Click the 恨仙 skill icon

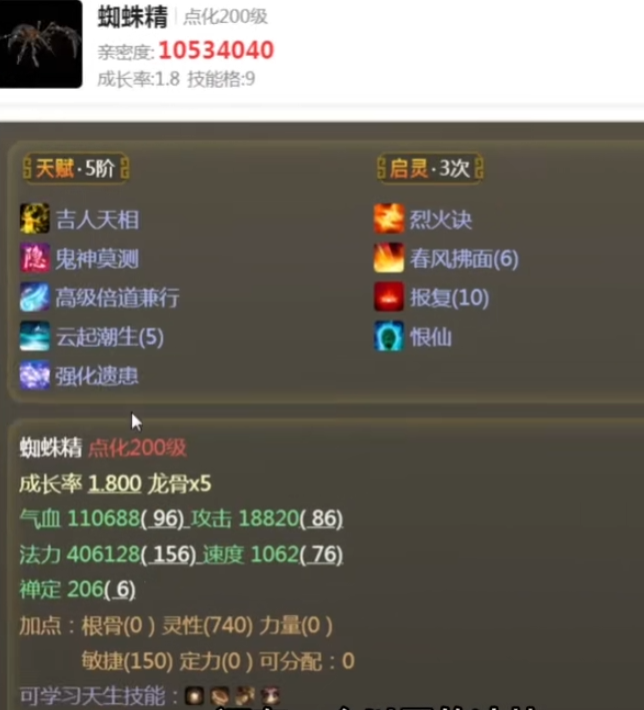point(389,336)
